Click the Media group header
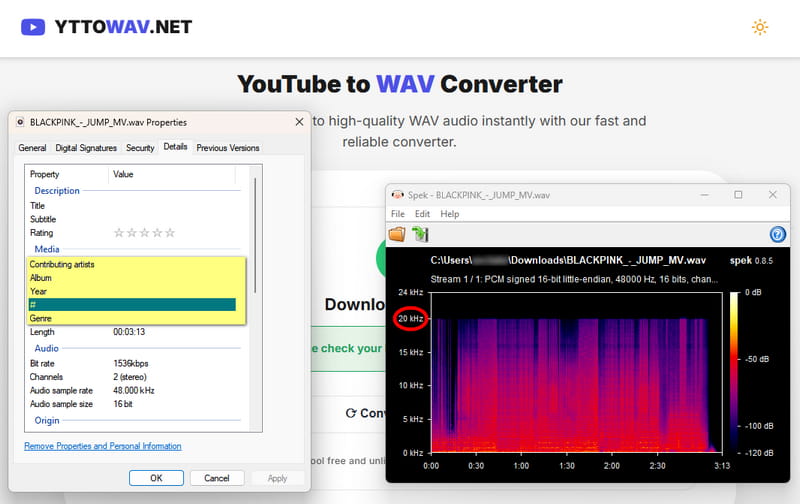This screenshot has height=504, width=800. [47, 249]
